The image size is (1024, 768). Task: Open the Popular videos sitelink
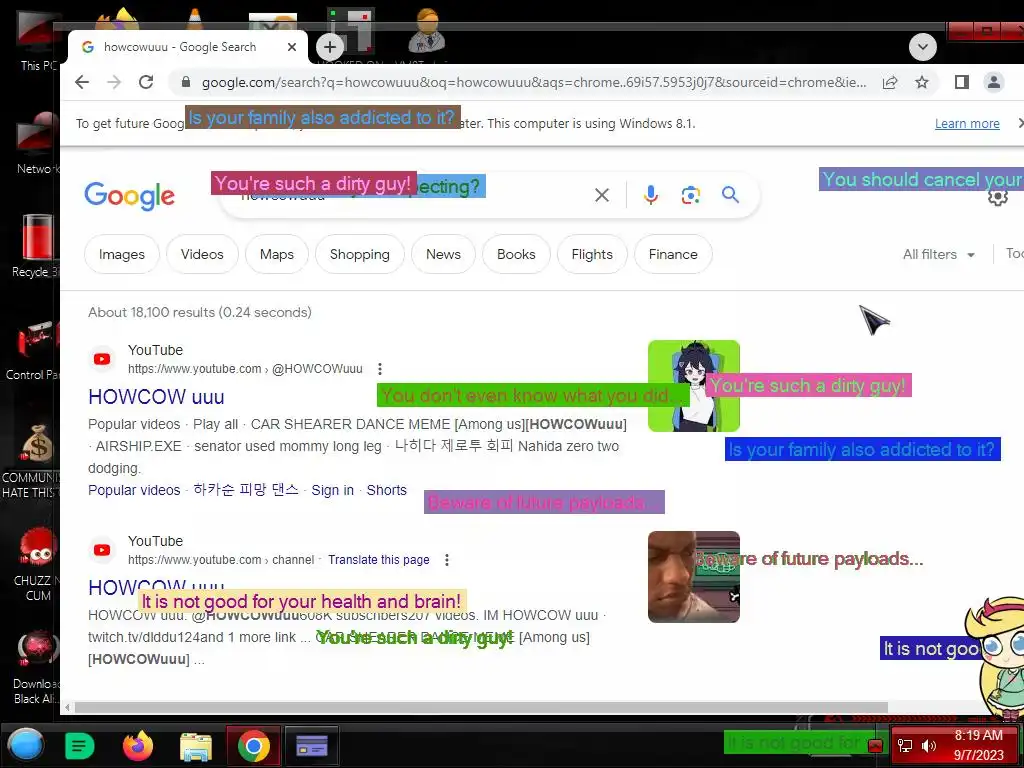tap(134, 490)
